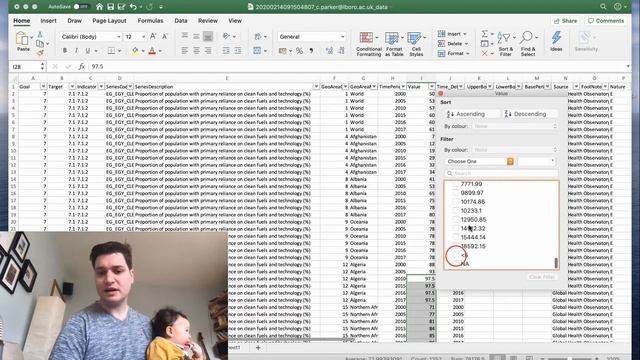The width and height of the screenshot is (640, 360).
Task: Click the fx insert function icon
Action: [82, 66]
